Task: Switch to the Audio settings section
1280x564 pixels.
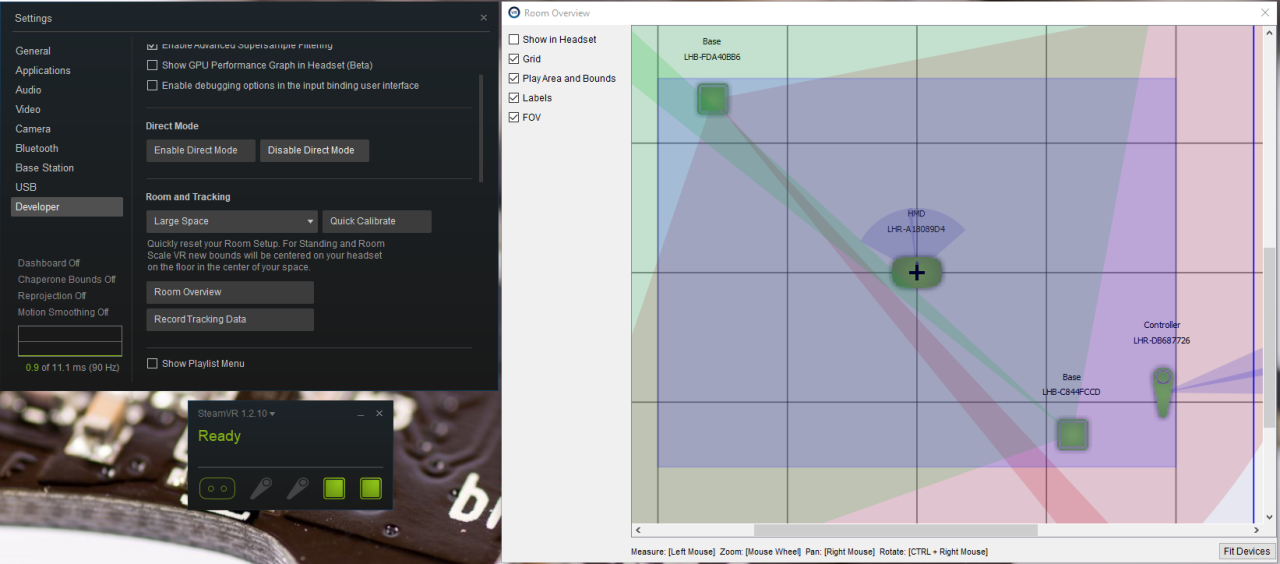Action: (x=28, y=90)
